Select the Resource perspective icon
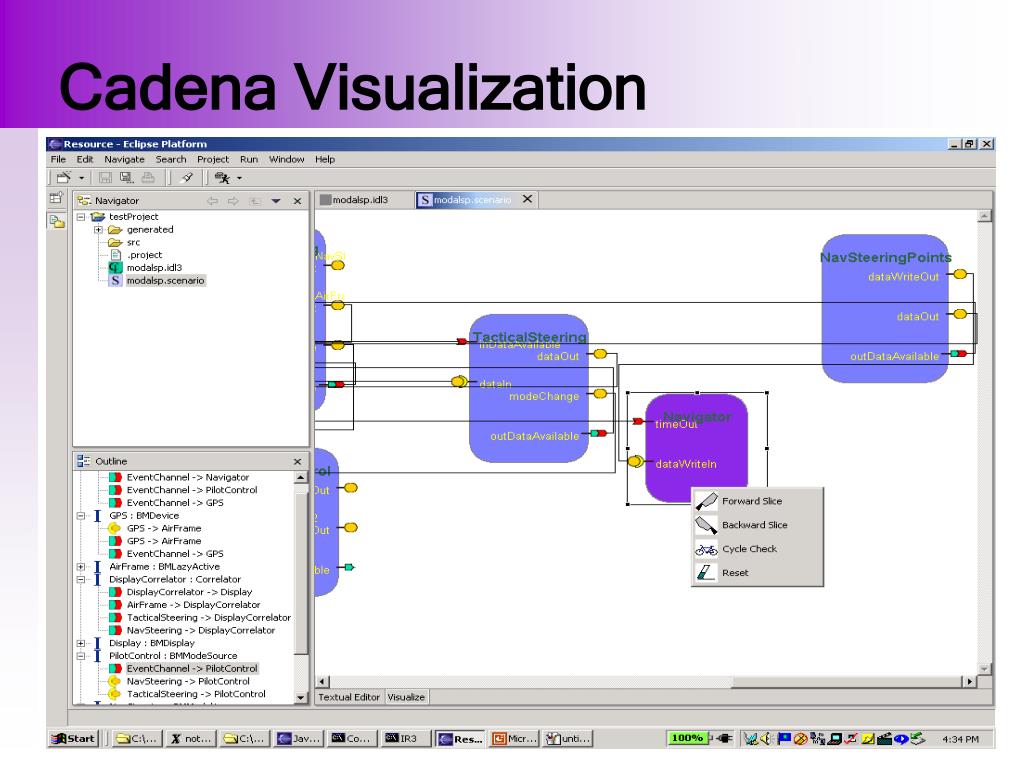1024x768 pixels. [57, 222]
